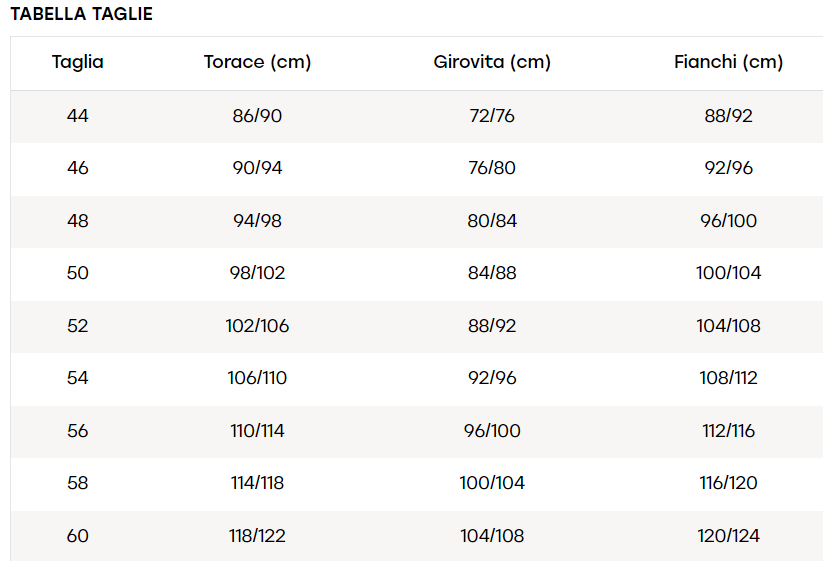Viewport: 823px width, 561px height.
Task: Click size 46 row label
Action: coord(78,168)
